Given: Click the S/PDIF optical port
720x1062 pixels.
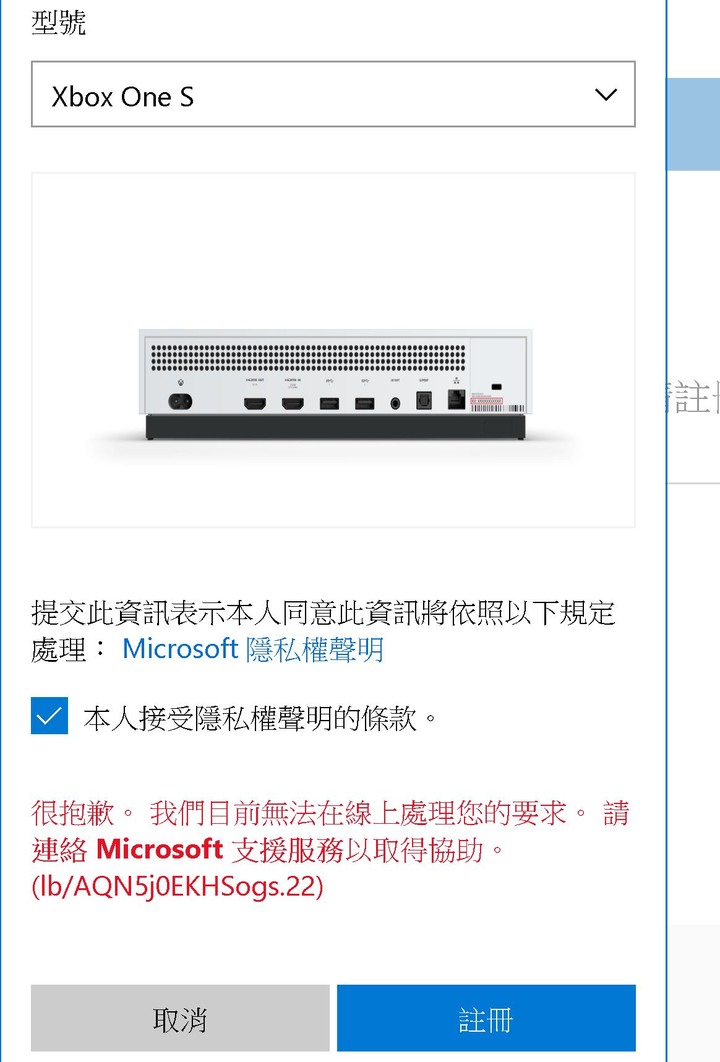Looking at the screenshot, I should point(424,400).
